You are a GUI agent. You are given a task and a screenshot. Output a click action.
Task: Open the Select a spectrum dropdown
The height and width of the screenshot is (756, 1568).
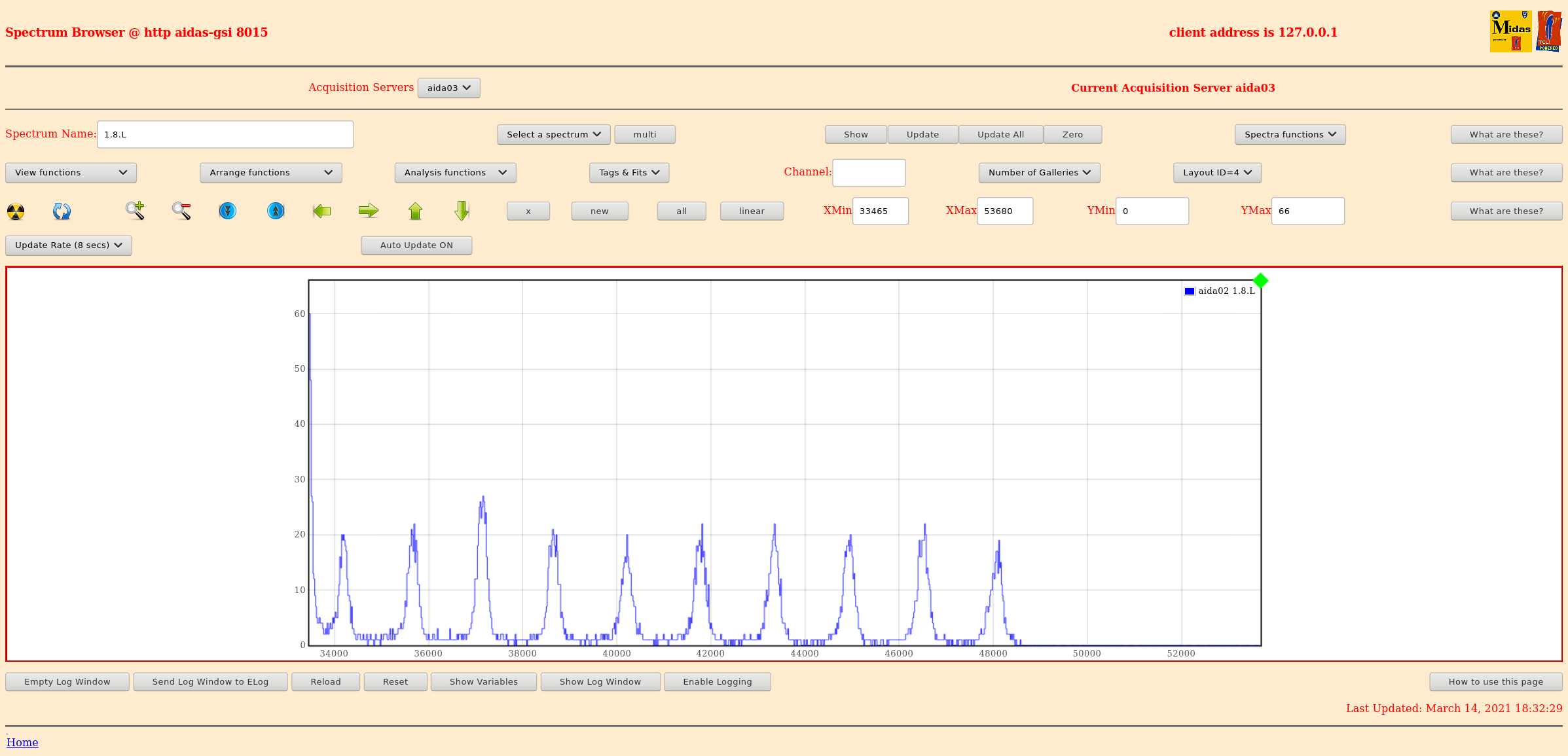tap(553, 134)
